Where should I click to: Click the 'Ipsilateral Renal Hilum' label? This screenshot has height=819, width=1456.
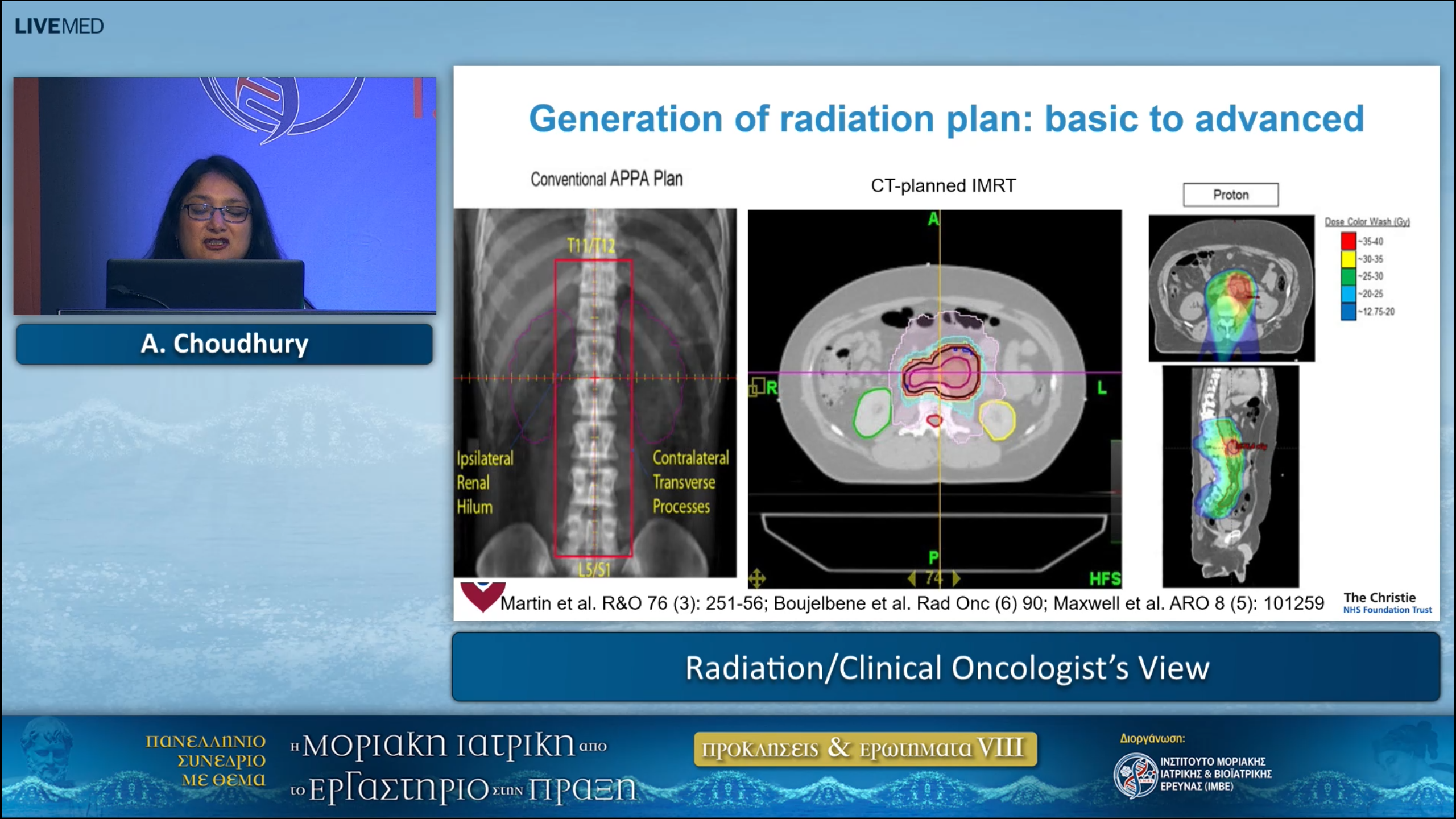(x=485, y=483)
